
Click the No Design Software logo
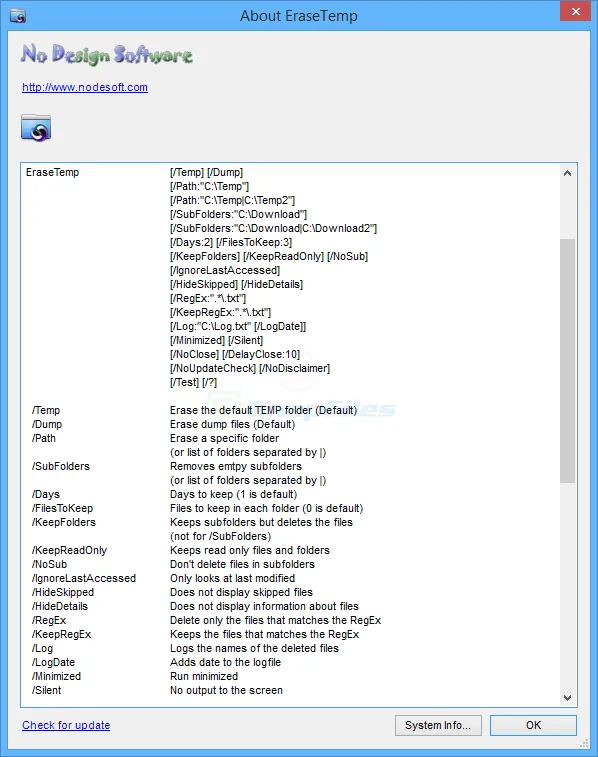(x=107, y=54)
